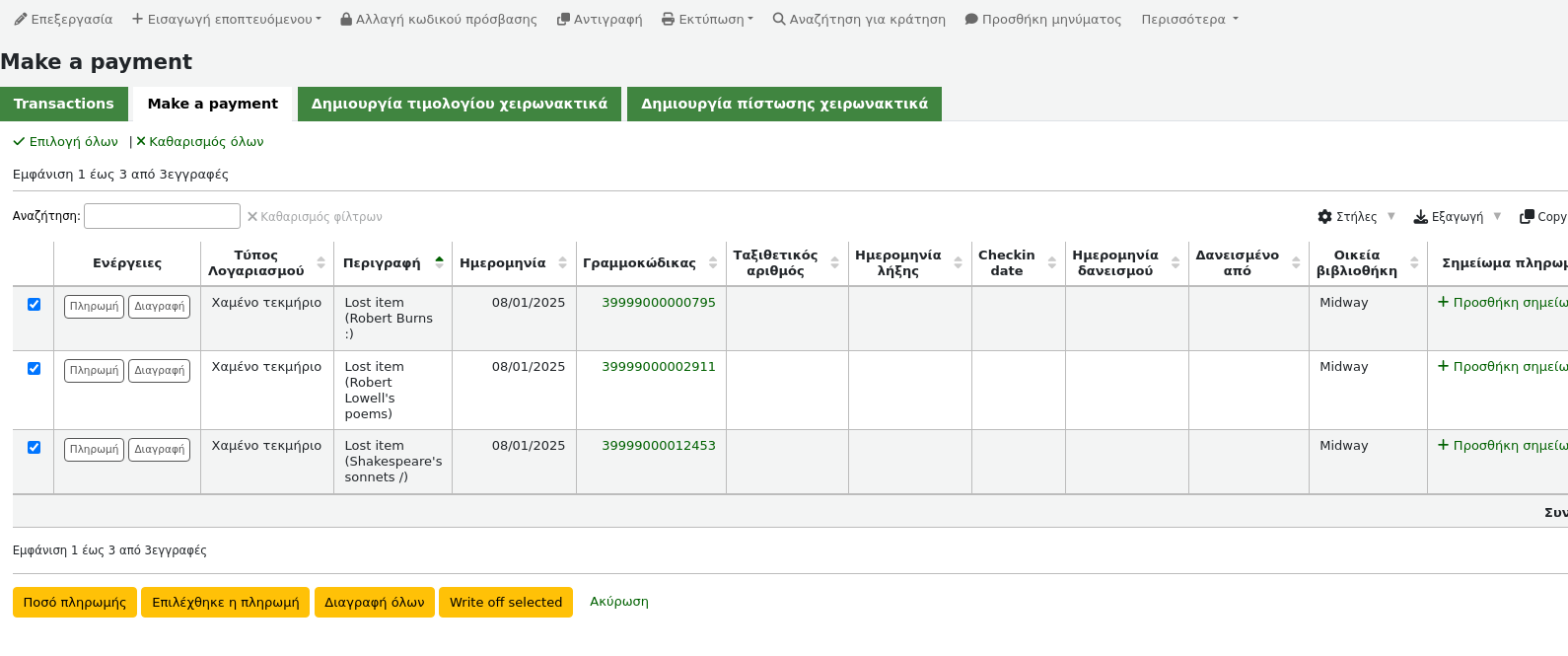Screen dimensions: 1568x656
Task: Expand the Περισσότερα dropdown
Action: pyautogui.click(x=1189, y=19)
